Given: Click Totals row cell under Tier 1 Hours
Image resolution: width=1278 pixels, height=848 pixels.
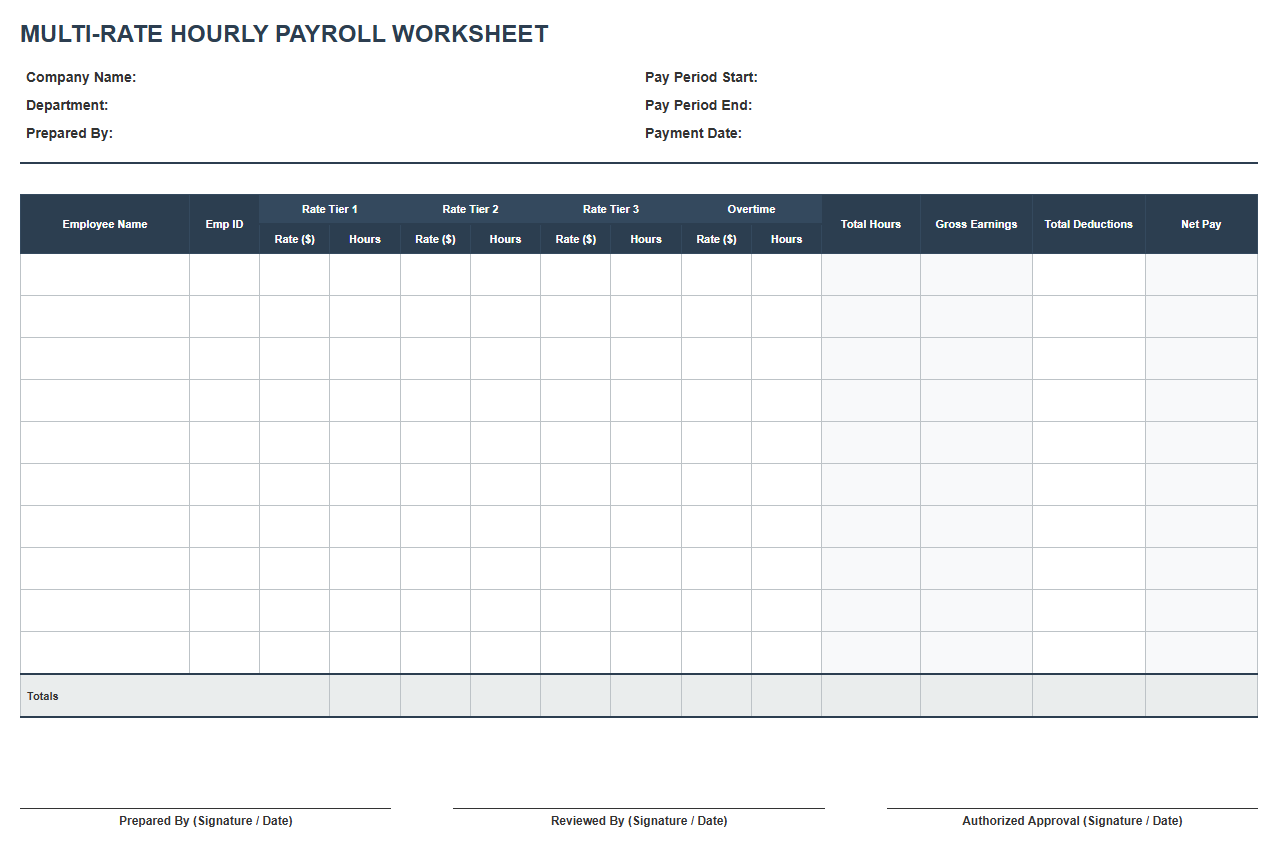Looking at the screenshot, I should (365, 696).
